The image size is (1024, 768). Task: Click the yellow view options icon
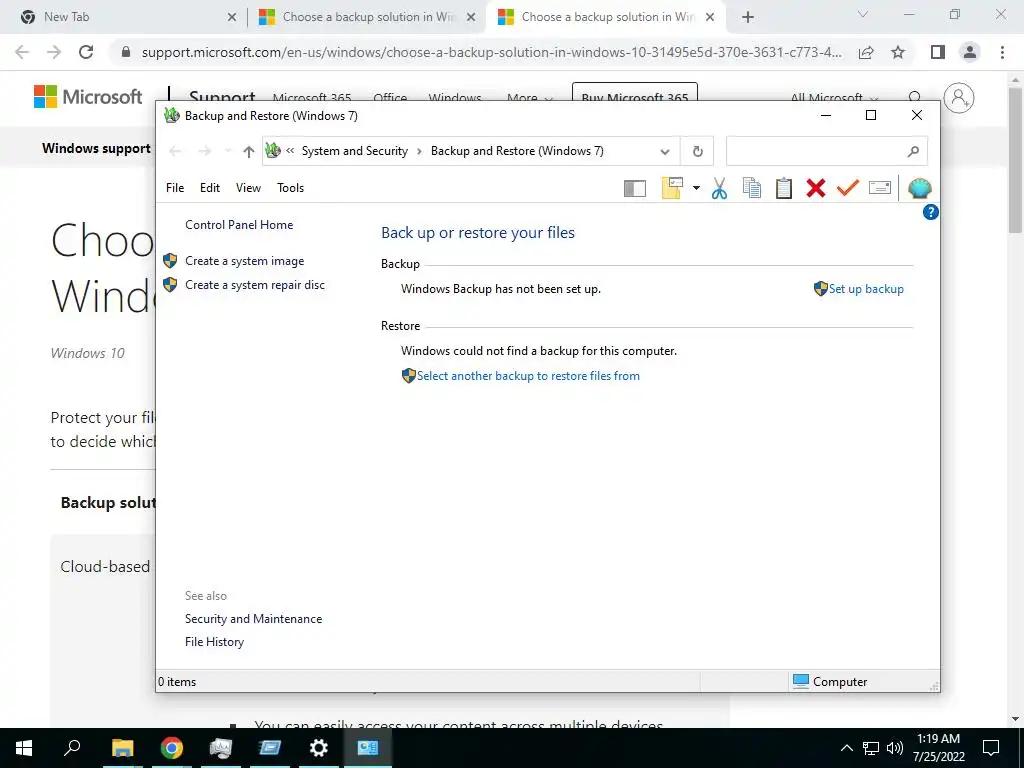pyautogui.click(x=672, y=188)
